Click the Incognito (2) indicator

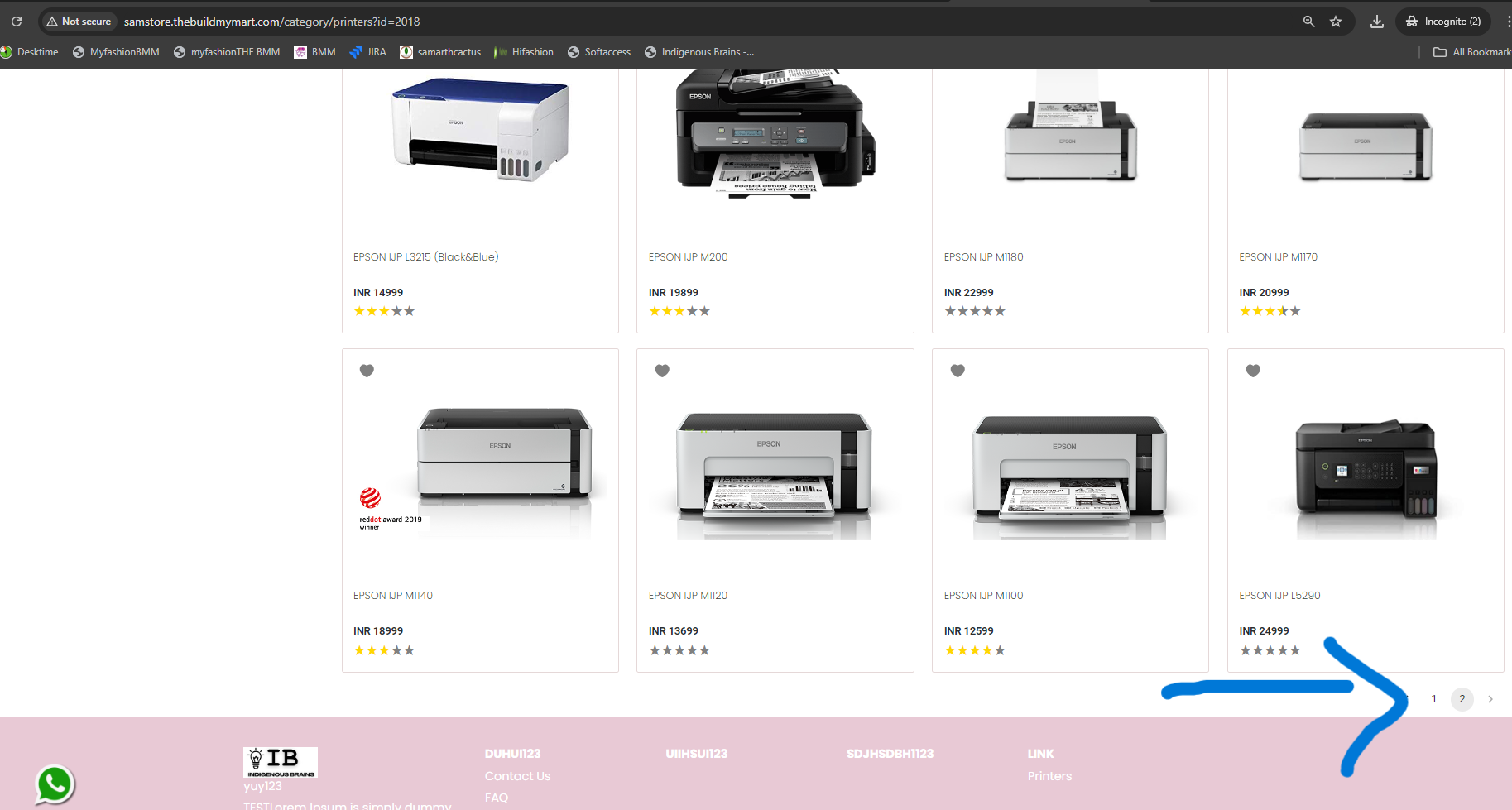[1443, 22]
